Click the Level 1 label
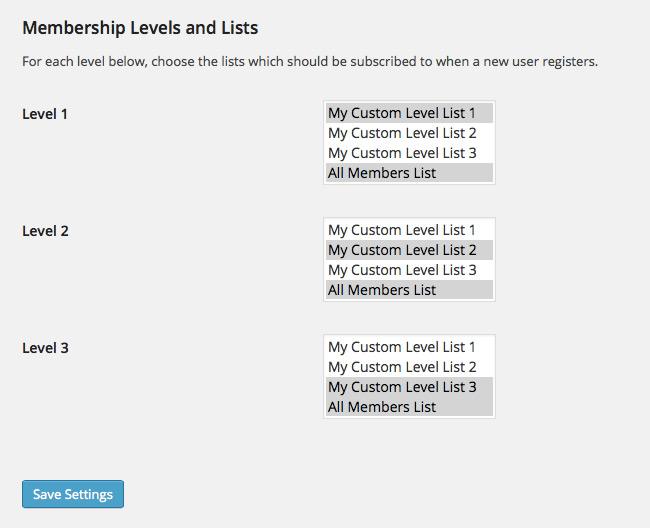Image resolution: width=650 pixels, height=528 pixels. pyautogui.click(x=45, y=114)
